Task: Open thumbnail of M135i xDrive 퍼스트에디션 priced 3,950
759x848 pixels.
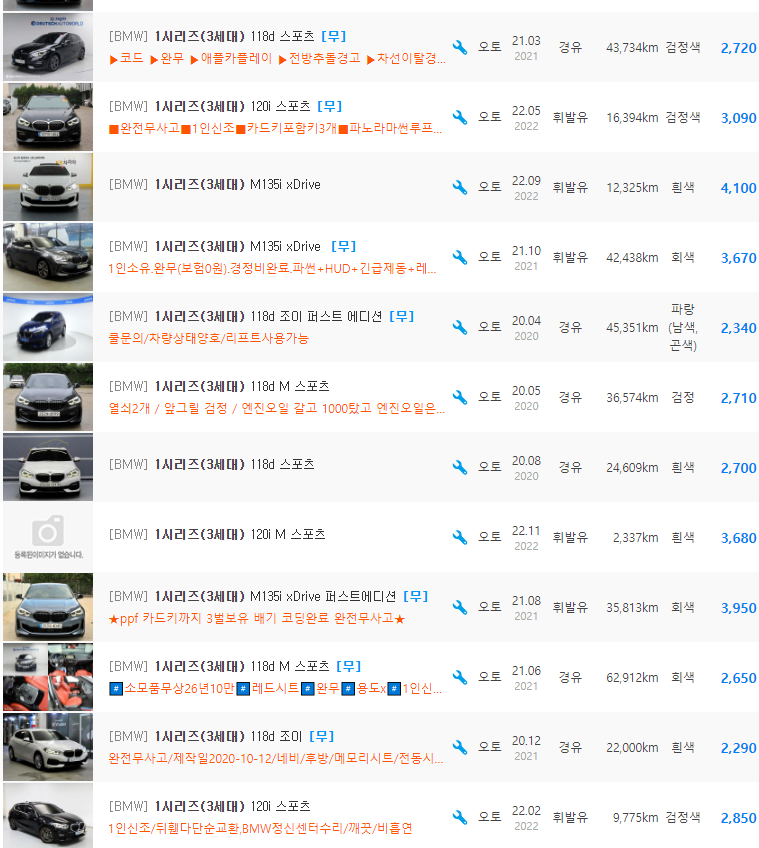Action: (x=48, y=607)
